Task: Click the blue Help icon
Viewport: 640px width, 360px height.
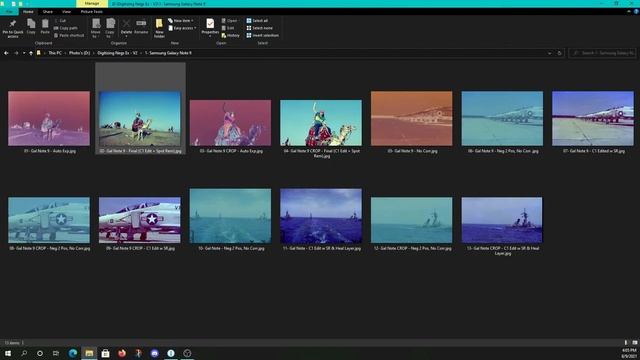Action: coord(636,12)
